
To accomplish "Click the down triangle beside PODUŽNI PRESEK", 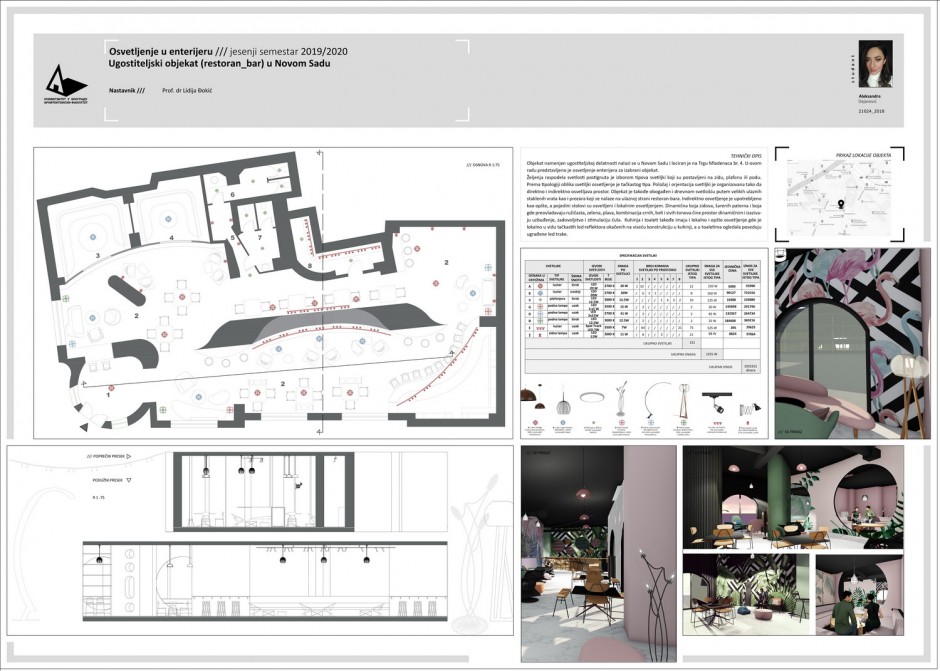I will coord(129,480).
